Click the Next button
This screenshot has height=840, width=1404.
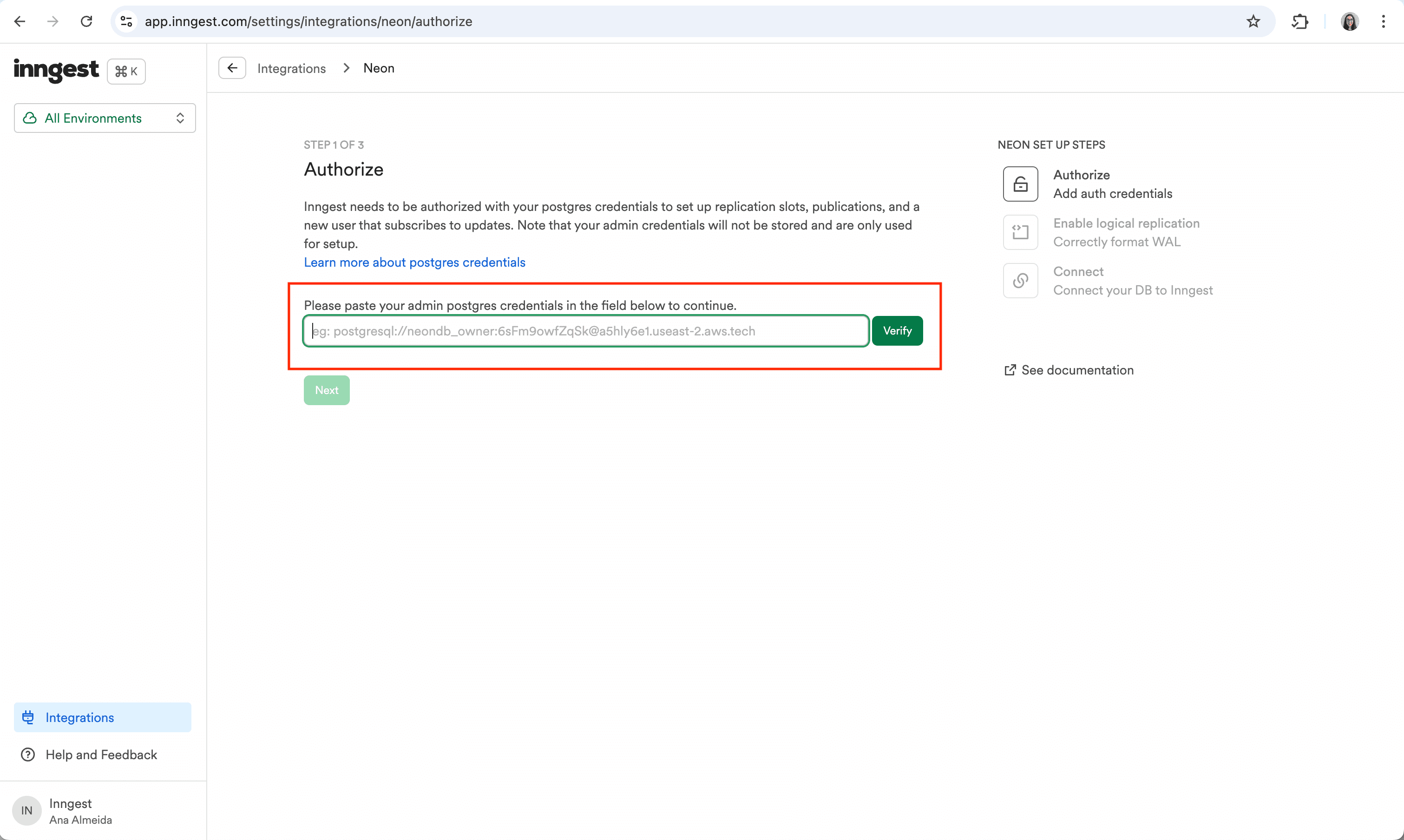pos(327,390)
